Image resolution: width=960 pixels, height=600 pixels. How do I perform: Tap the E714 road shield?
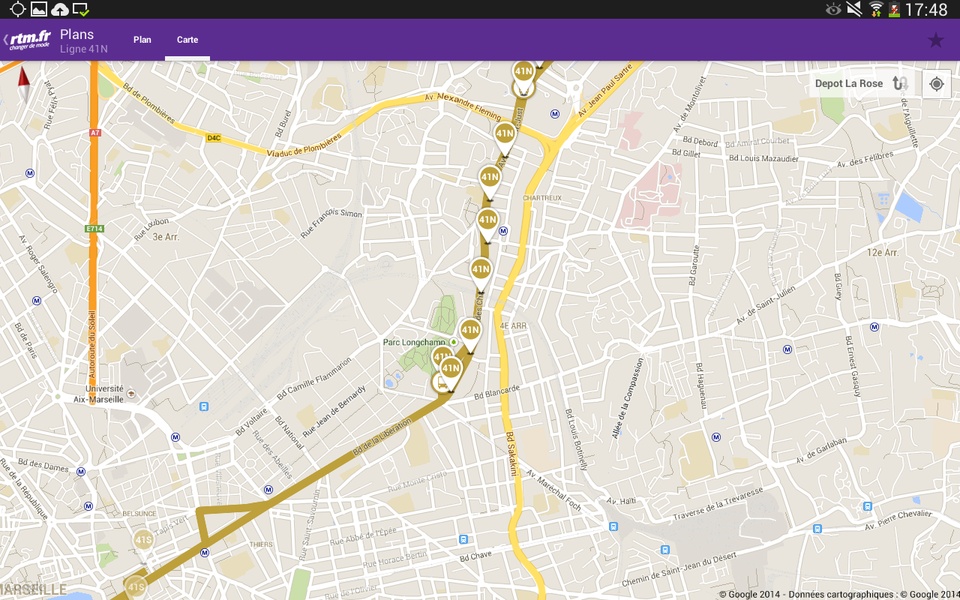pos(94,228)
